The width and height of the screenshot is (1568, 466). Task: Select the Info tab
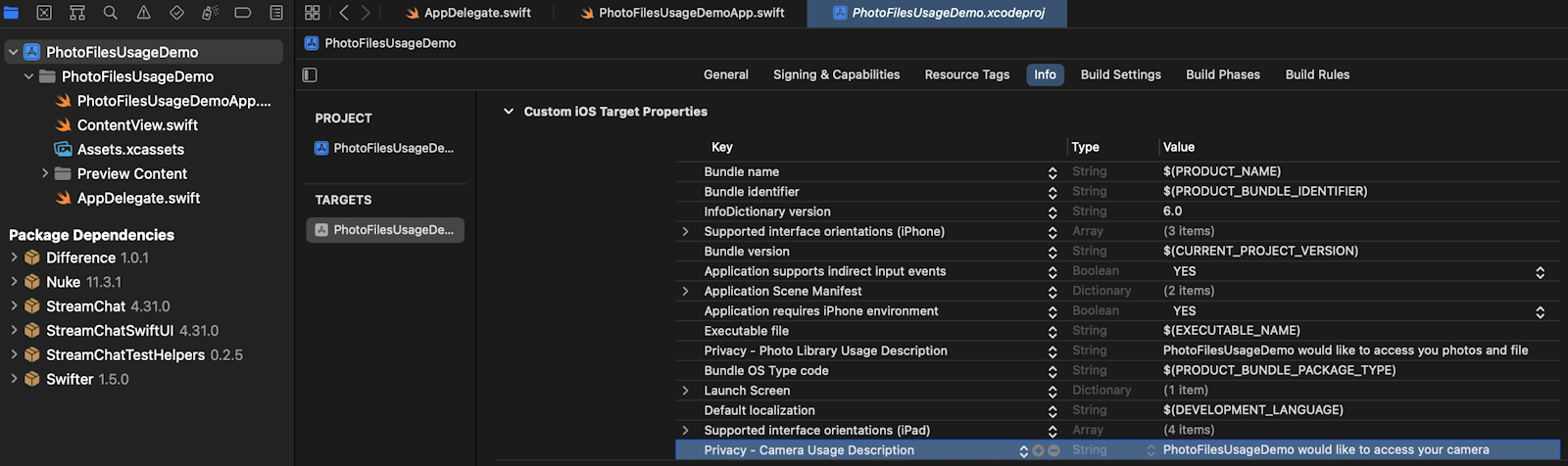[x=1045, y=74]
